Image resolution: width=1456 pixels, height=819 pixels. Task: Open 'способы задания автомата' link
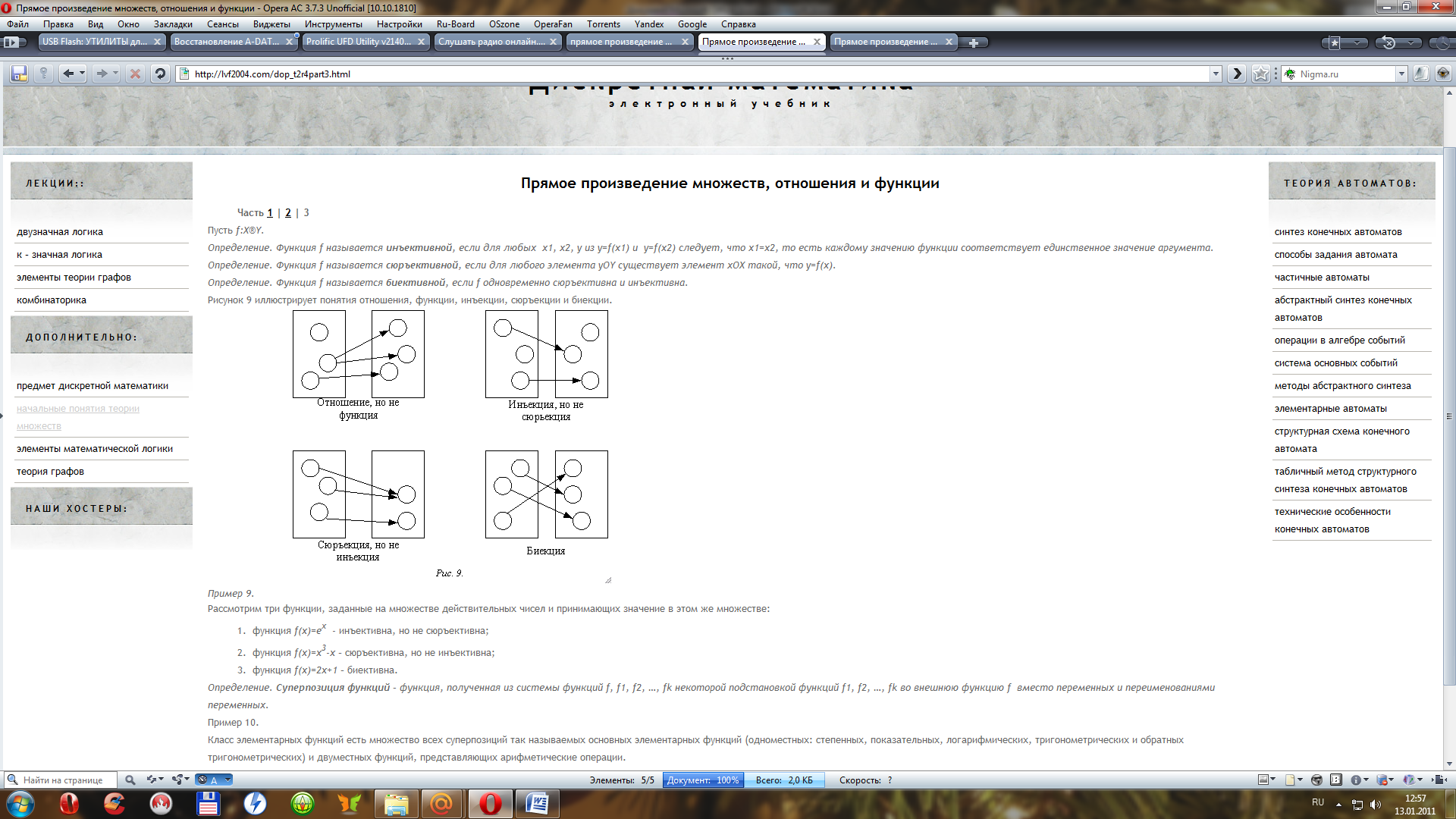click(x=1336, y=255)
